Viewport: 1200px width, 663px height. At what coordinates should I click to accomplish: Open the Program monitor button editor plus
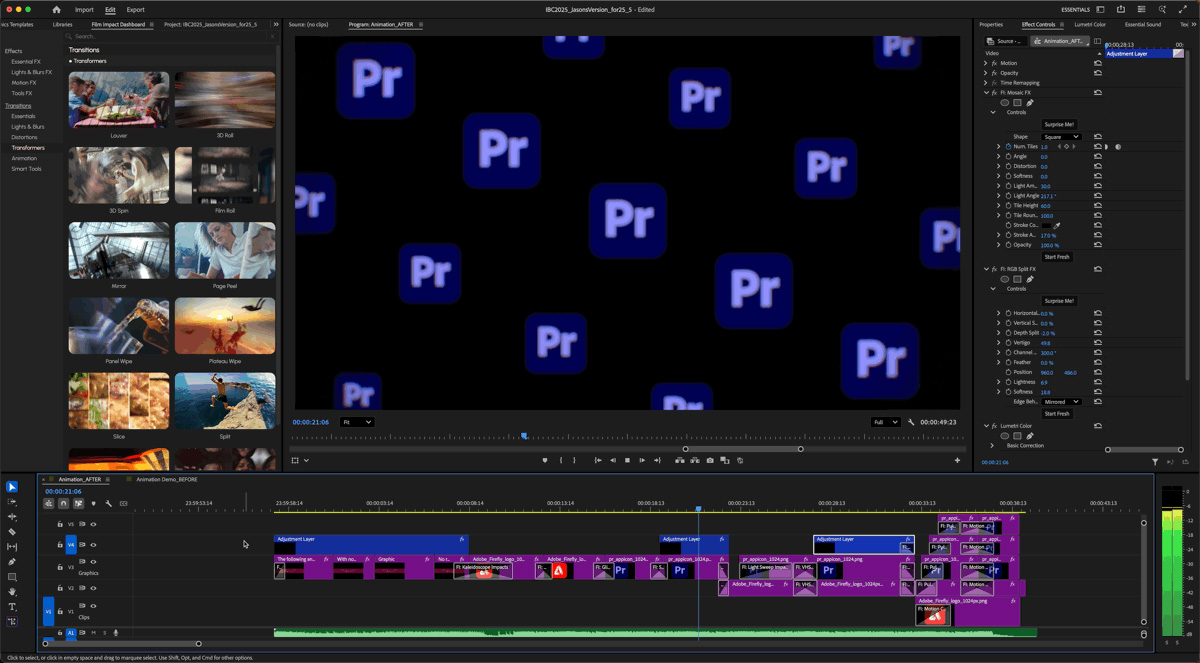click(x=957, y=460)
